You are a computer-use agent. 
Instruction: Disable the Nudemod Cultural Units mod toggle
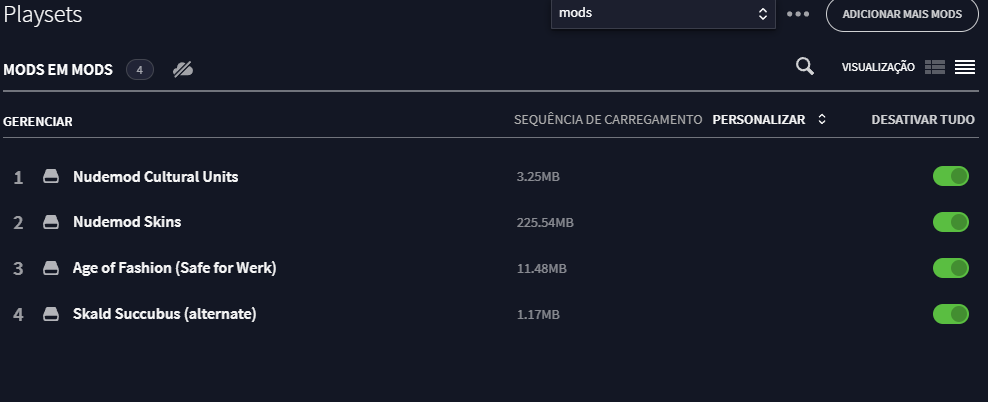pyautogui.click(x=951, y=176)
